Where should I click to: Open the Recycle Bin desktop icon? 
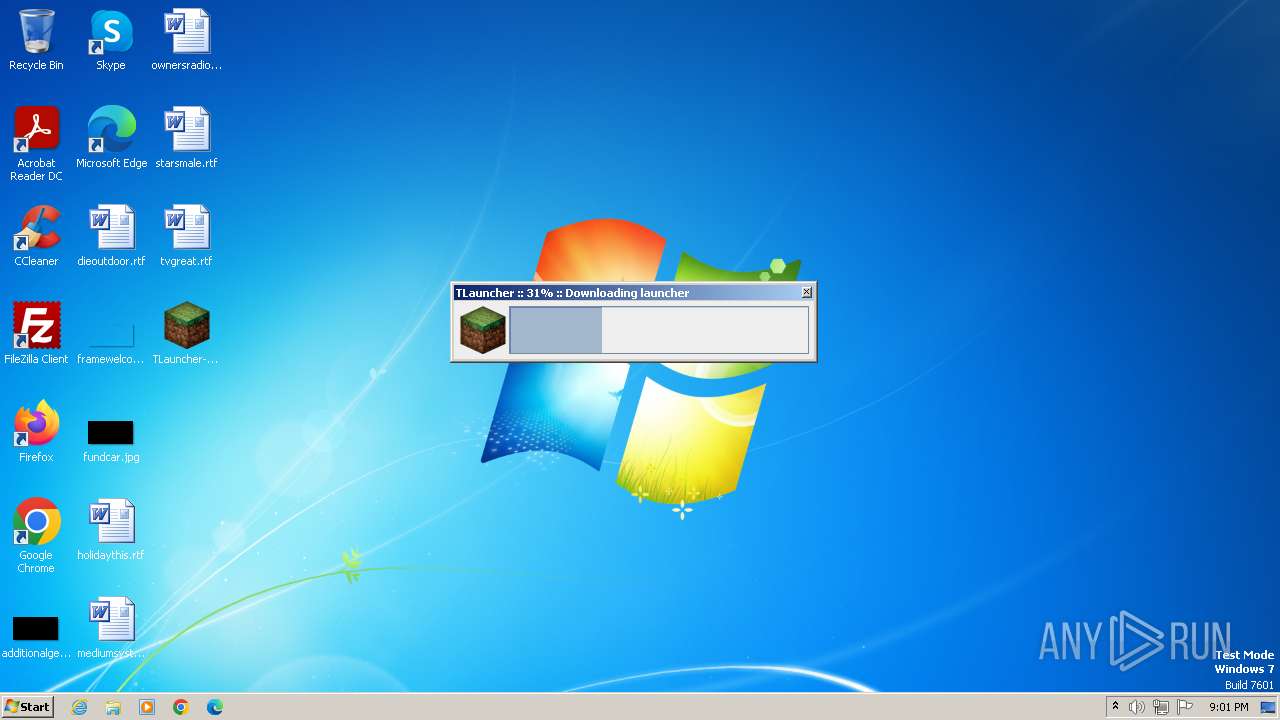point(36,40)
